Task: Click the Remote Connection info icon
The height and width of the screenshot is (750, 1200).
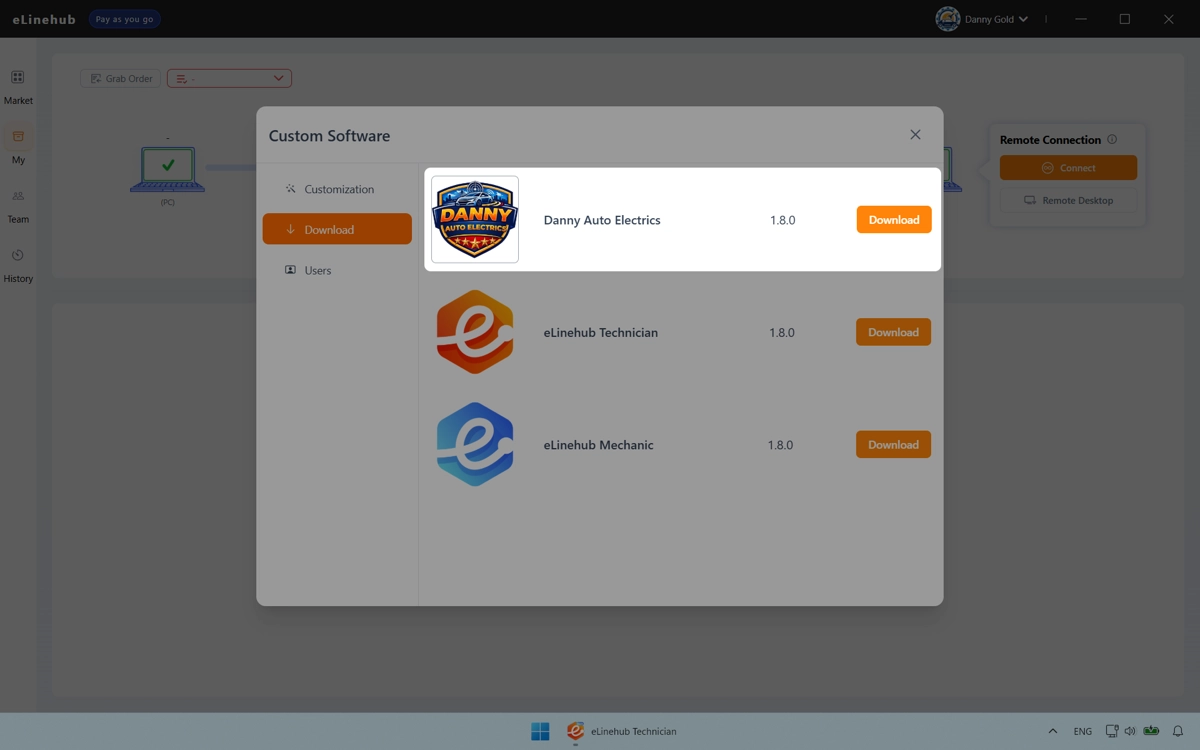Action: [x=1112, y=139]
